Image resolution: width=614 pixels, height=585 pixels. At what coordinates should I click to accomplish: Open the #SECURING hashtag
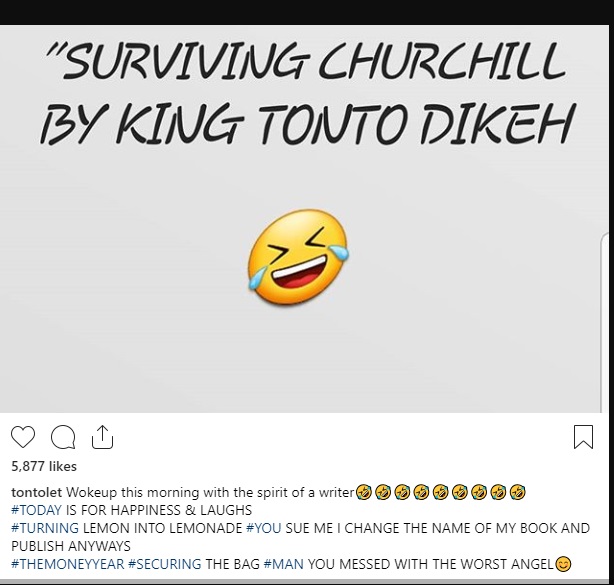164,564
